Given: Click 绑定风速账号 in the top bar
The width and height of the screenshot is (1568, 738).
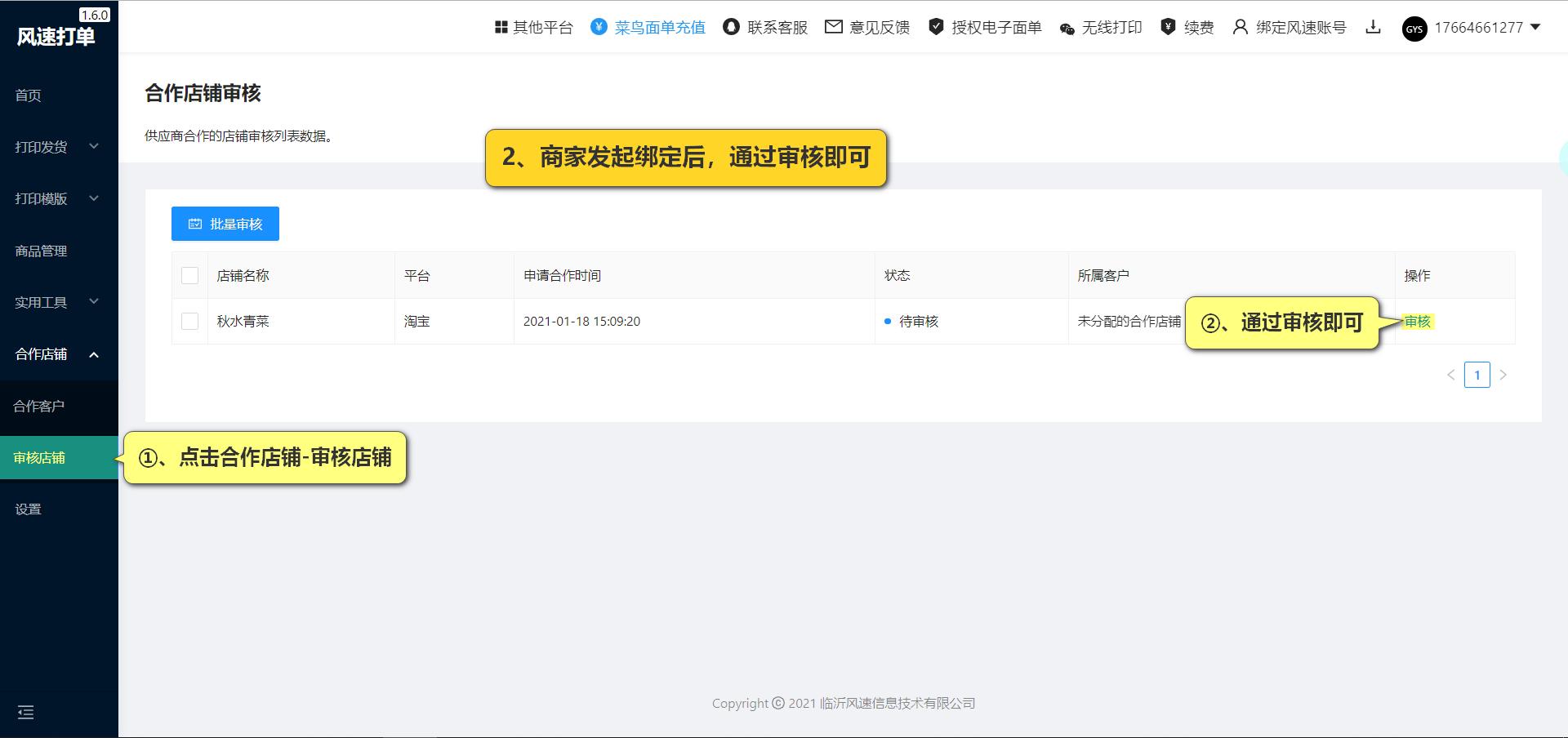Looking at the screenshot, I should coord(1298,27).
